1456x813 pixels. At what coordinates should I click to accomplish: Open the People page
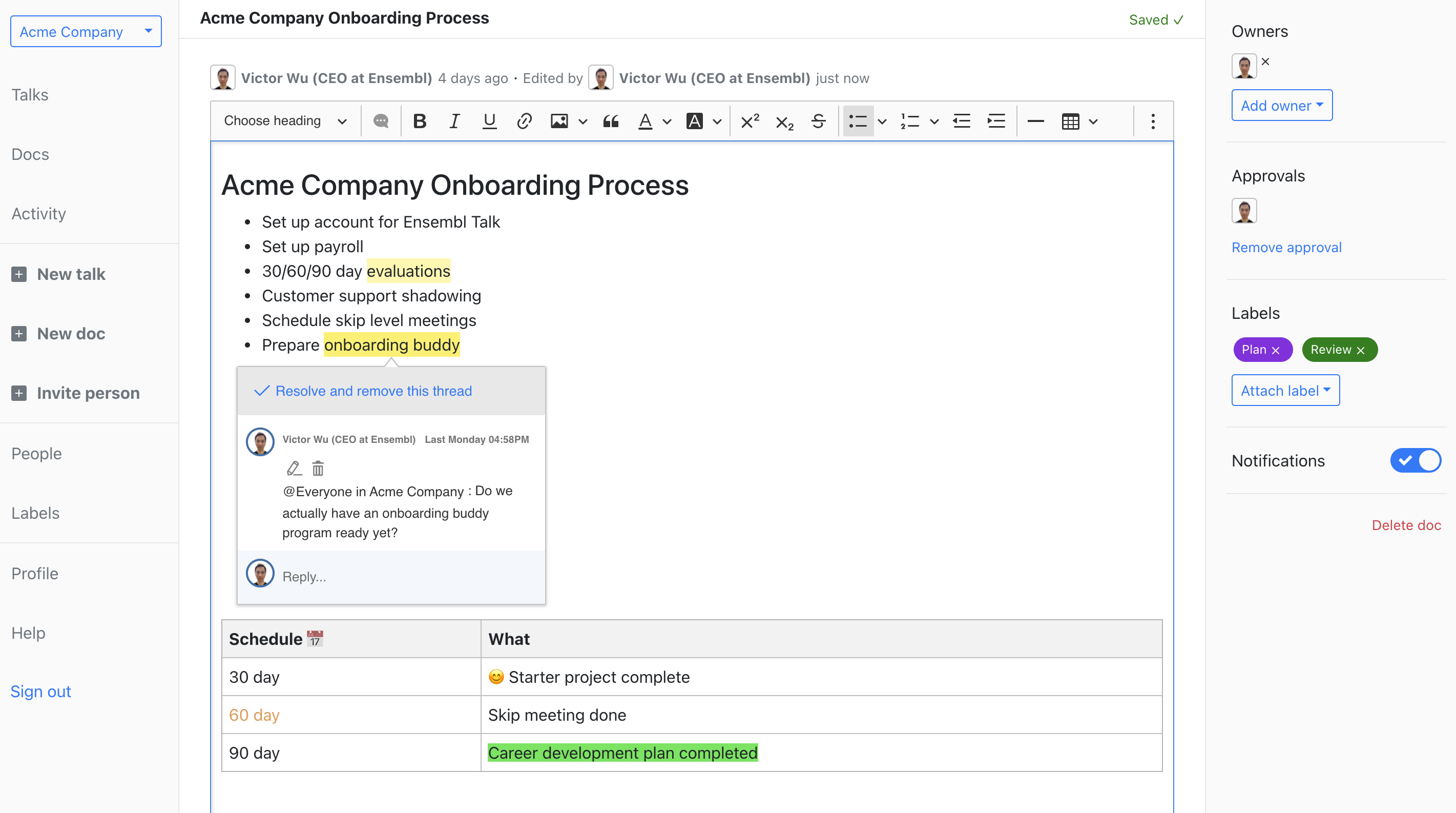coord(36,454)
